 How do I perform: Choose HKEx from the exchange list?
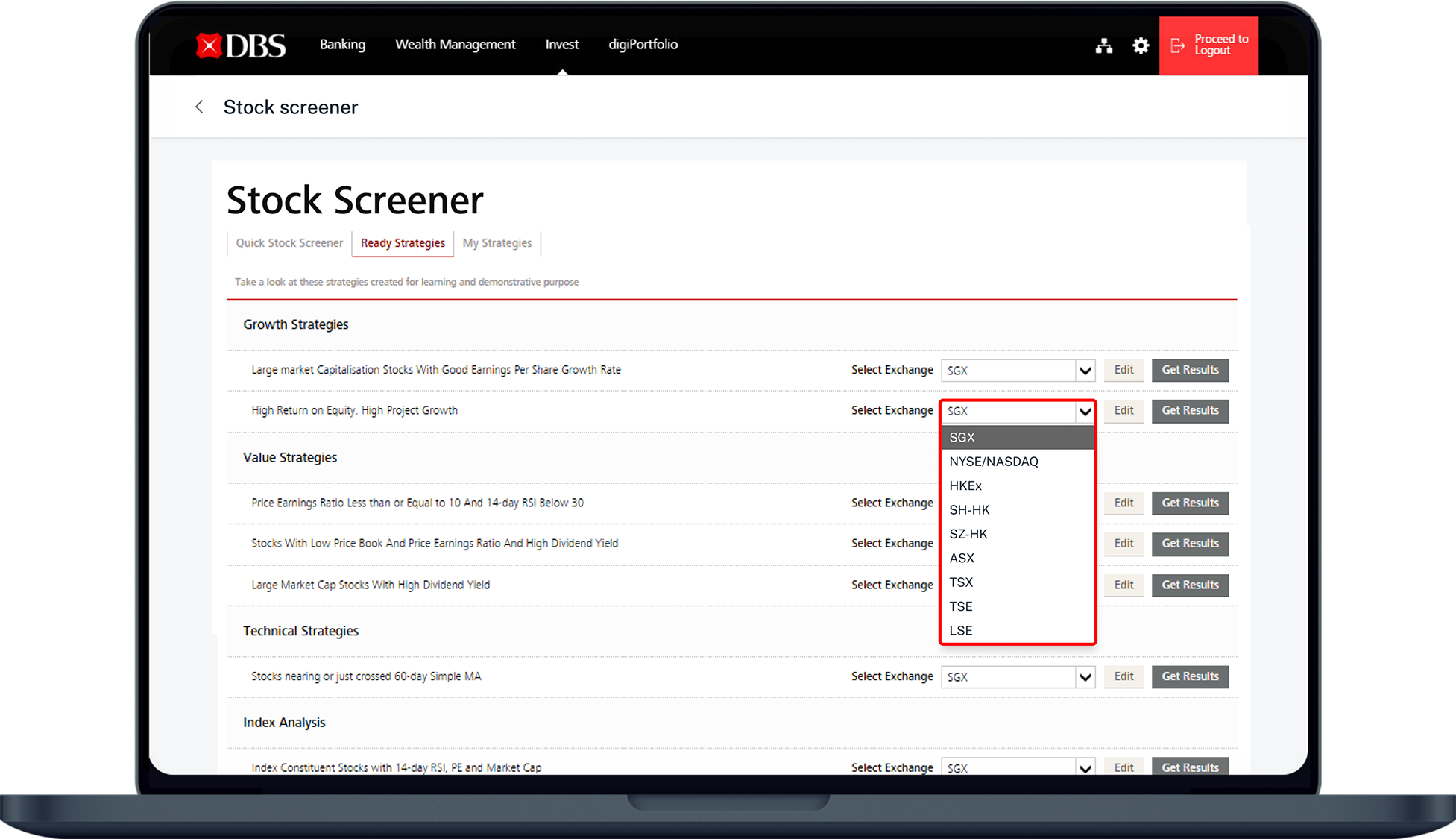click(x=1018, y=486)
